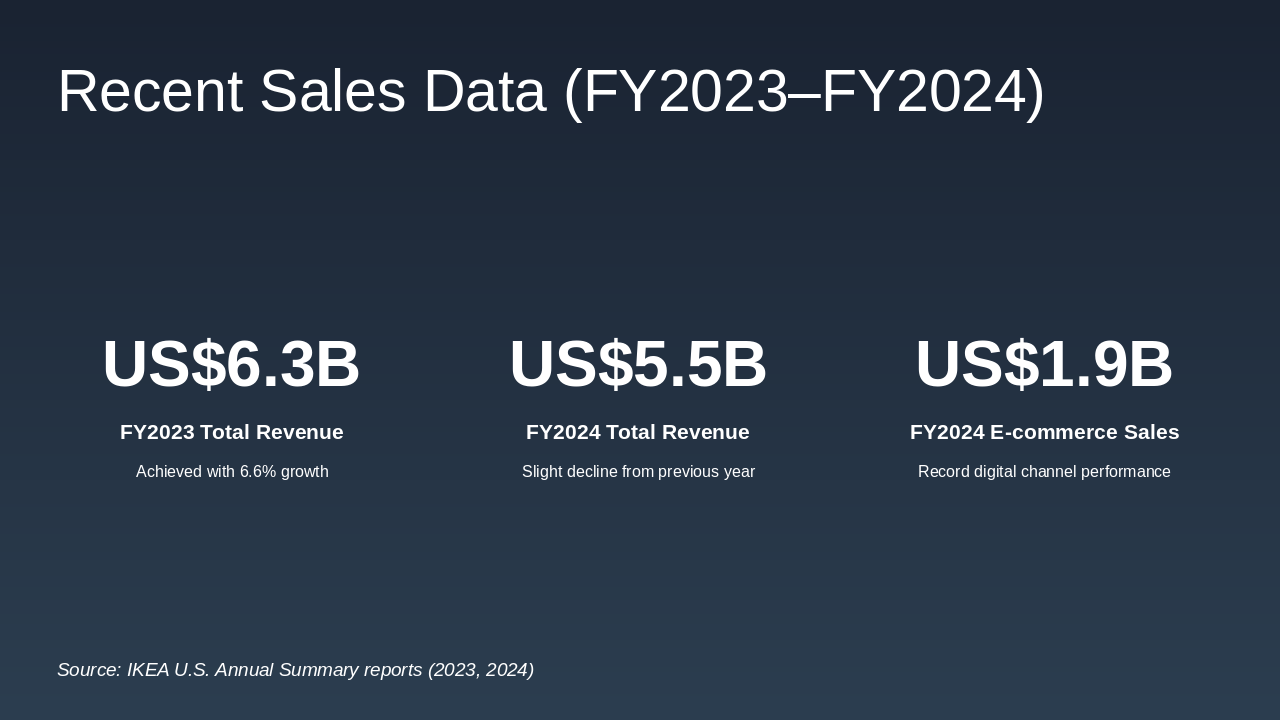The image size is (1280, 720).
Task: Click "Record digital channel performance" caption
Action: [1044, 472]
